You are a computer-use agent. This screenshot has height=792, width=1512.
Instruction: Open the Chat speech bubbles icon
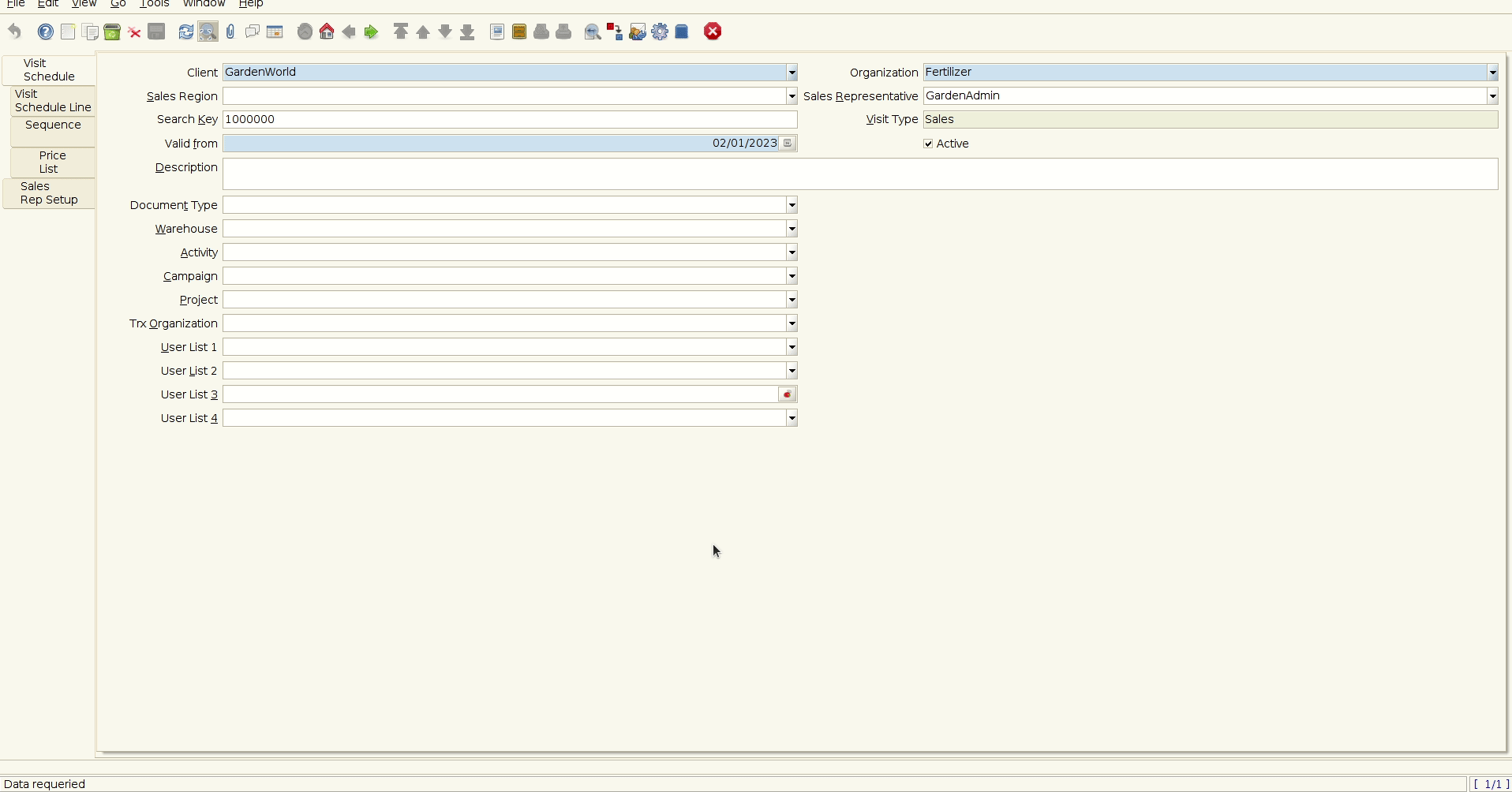click(253, 32)
